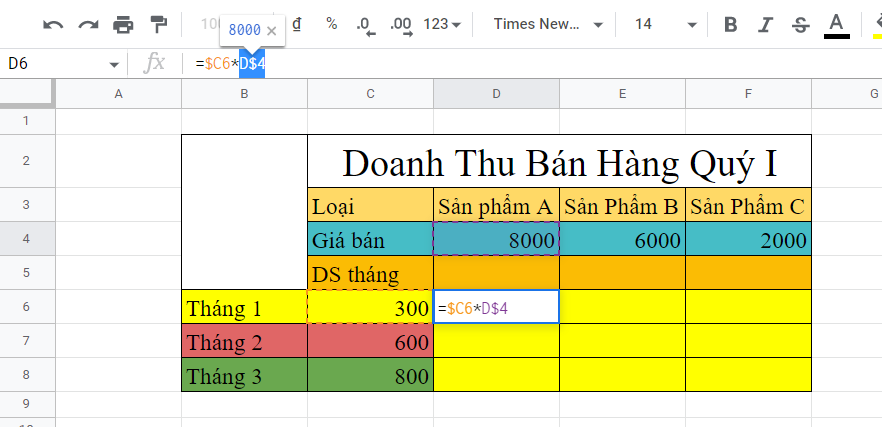Viewport: 882px width, 427px height.
Task: Click the empty yellow cell under Sản Phẩm C in Tháng 3 row
Action: click(748, 375)
